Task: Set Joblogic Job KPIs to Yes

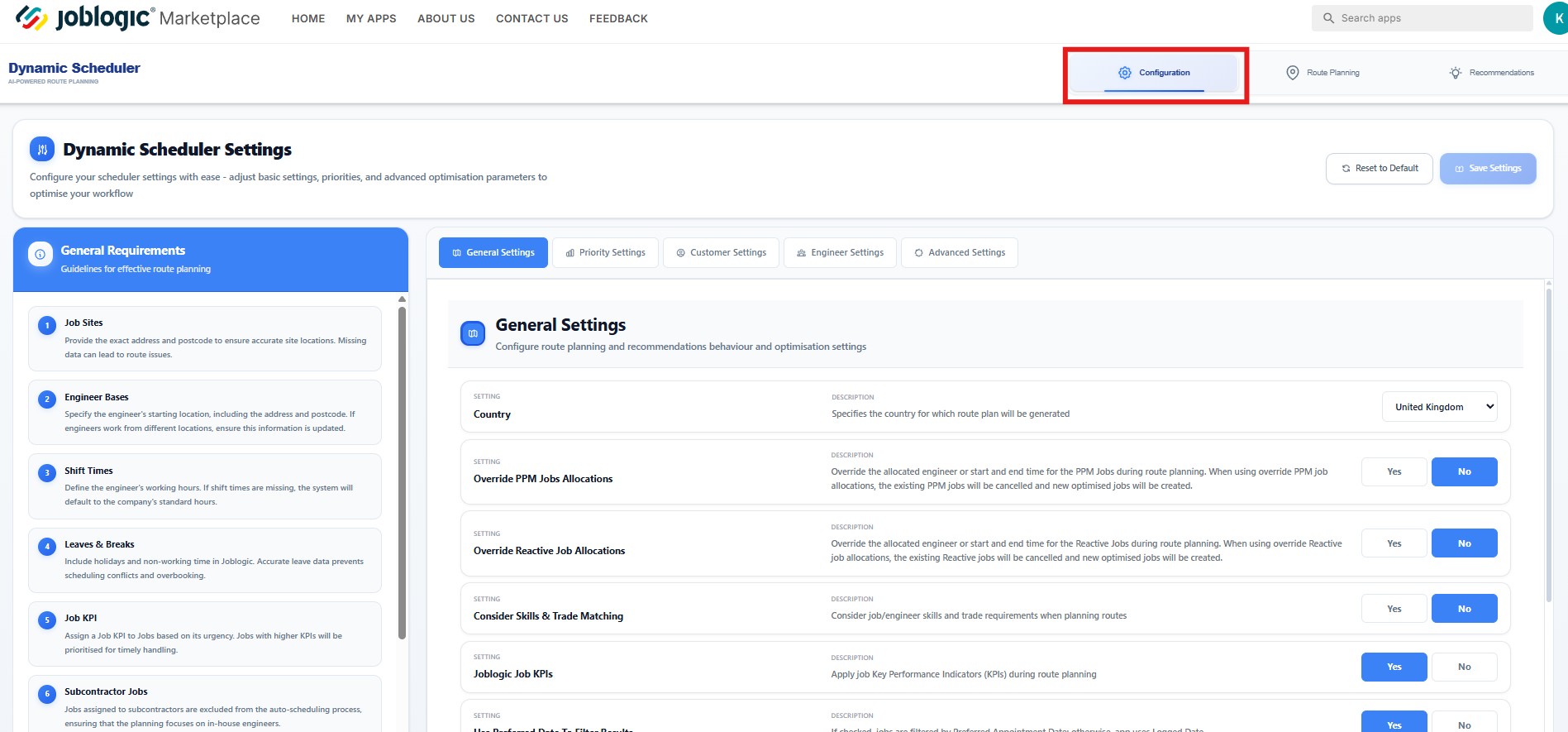Action: [x=1394, y=667]
